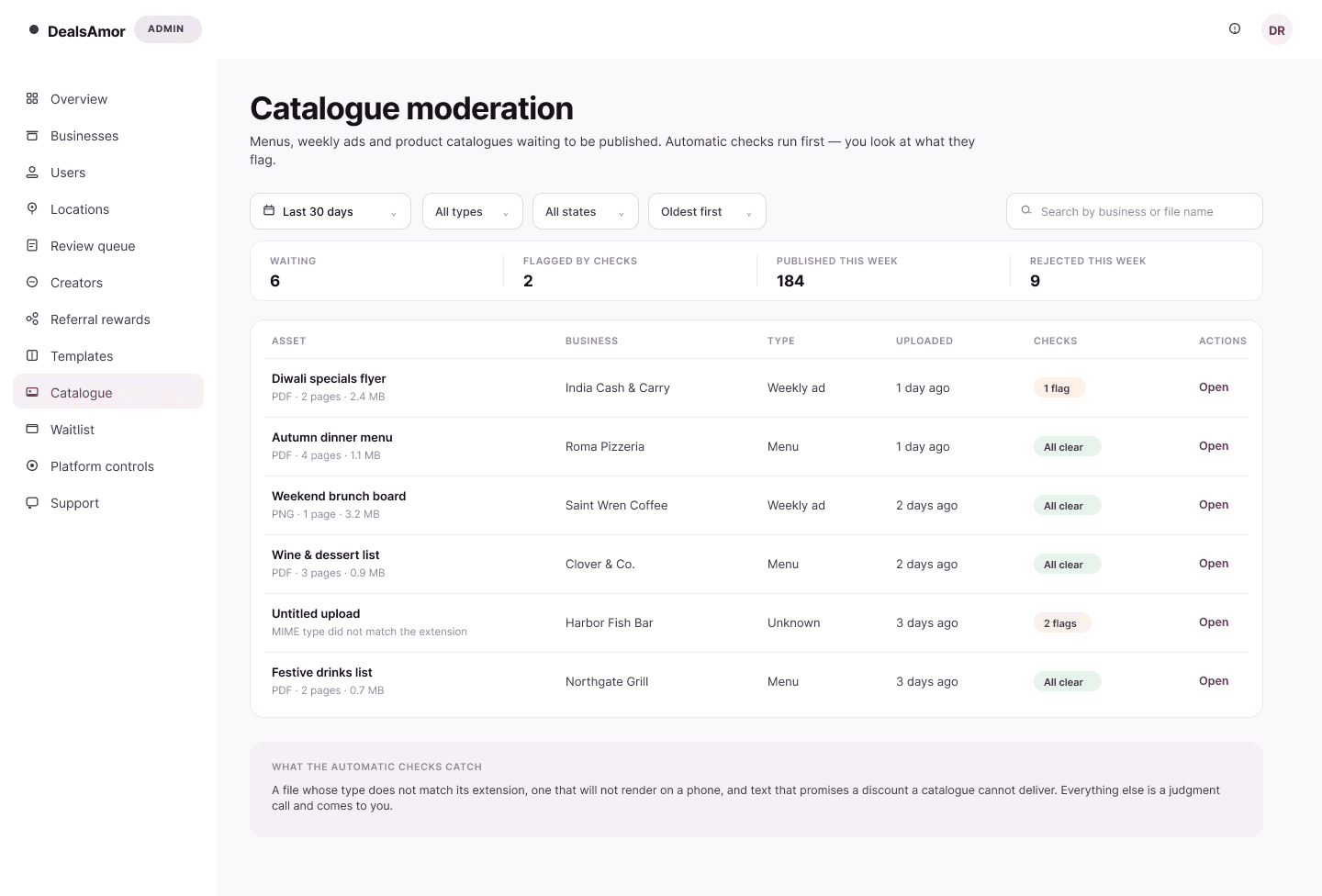Click the magnifier icon in the search box
The image size is (1322, 896).
click(x=1026, y=210)
